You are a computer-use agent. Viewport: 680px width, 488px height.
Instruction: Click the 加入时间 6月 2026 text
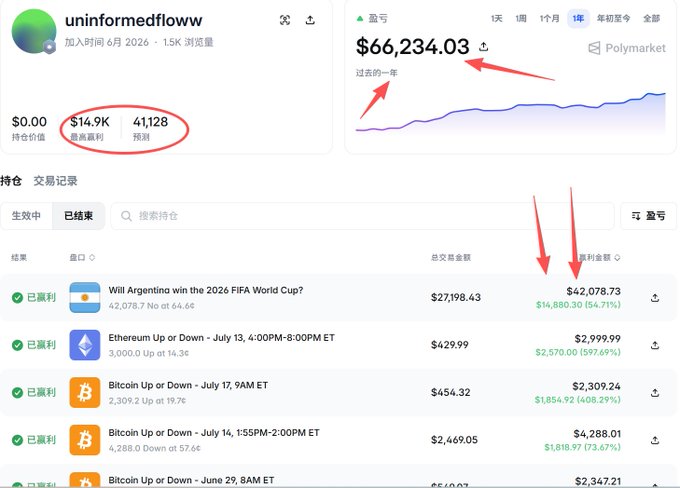click(x=107, y=43)
